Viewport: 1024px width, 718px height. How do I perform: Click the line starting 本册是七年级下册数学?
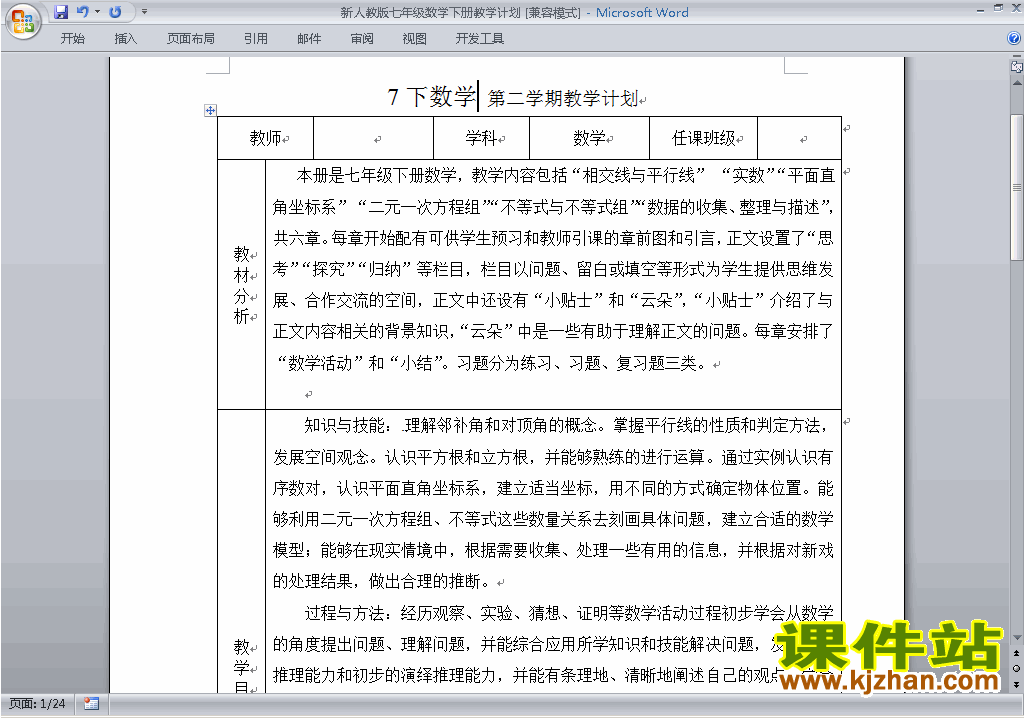tap(566, 175)
